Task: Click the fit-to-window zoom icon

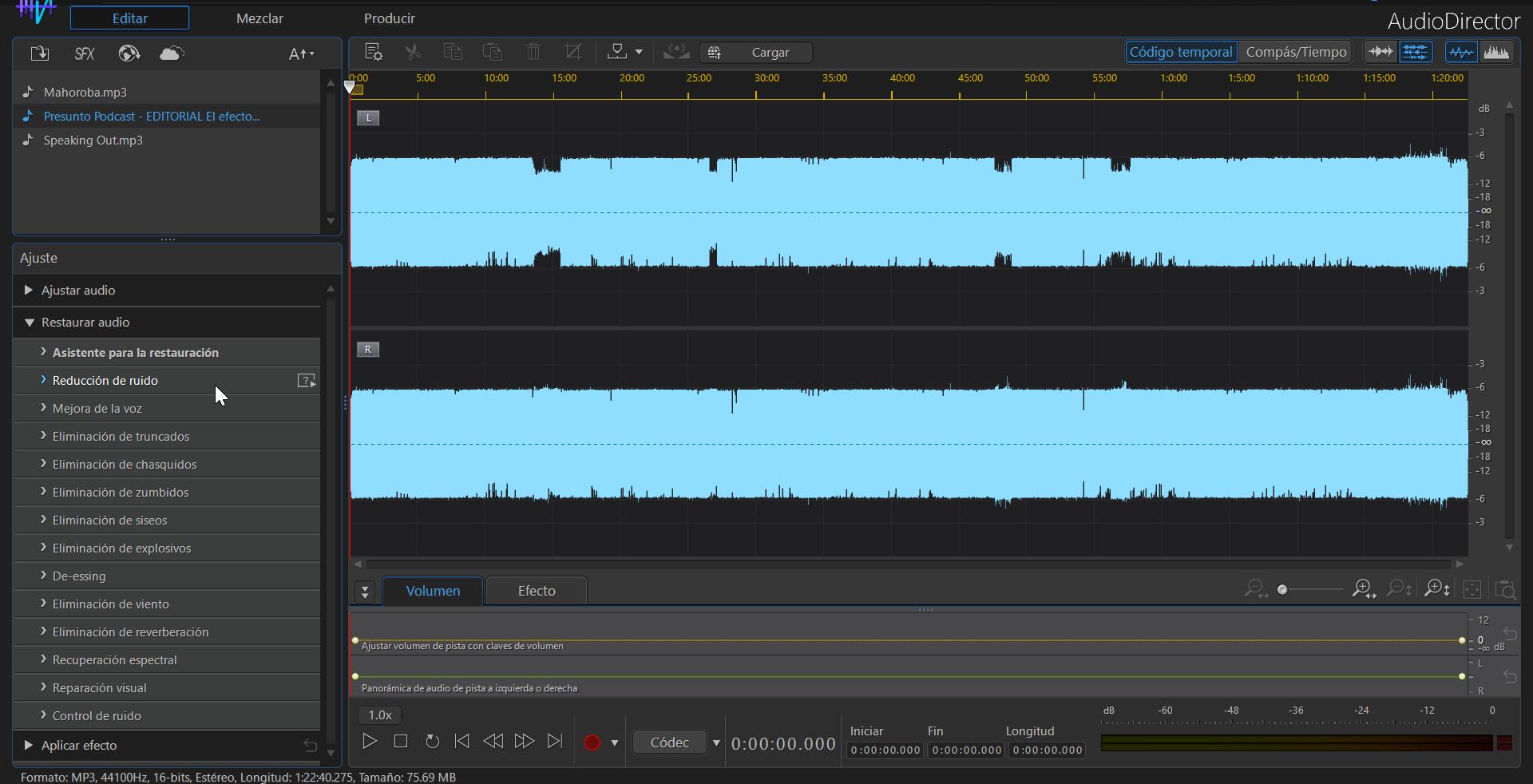Action: point(1472,590)
